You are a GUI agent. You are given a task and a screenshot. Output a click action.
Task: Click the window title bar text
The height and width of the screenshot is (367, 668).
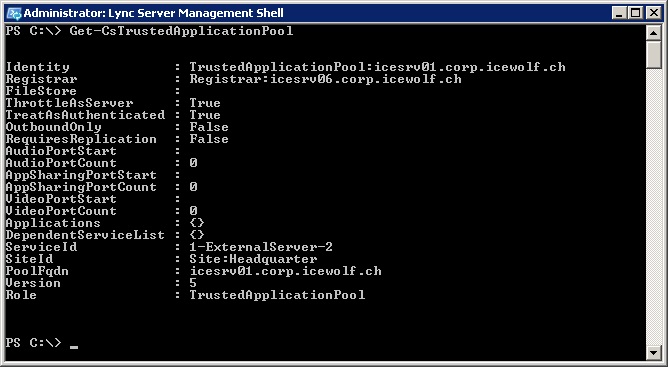(153, 13)
